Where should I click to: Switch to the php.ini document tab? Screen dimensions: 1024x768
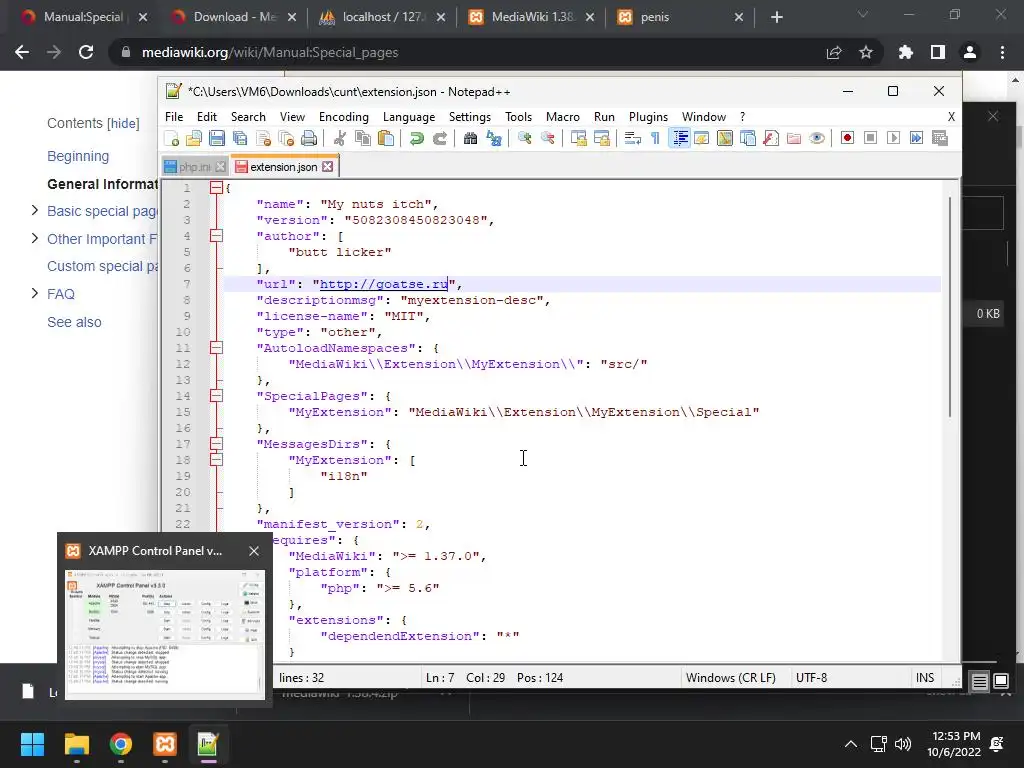194,167
